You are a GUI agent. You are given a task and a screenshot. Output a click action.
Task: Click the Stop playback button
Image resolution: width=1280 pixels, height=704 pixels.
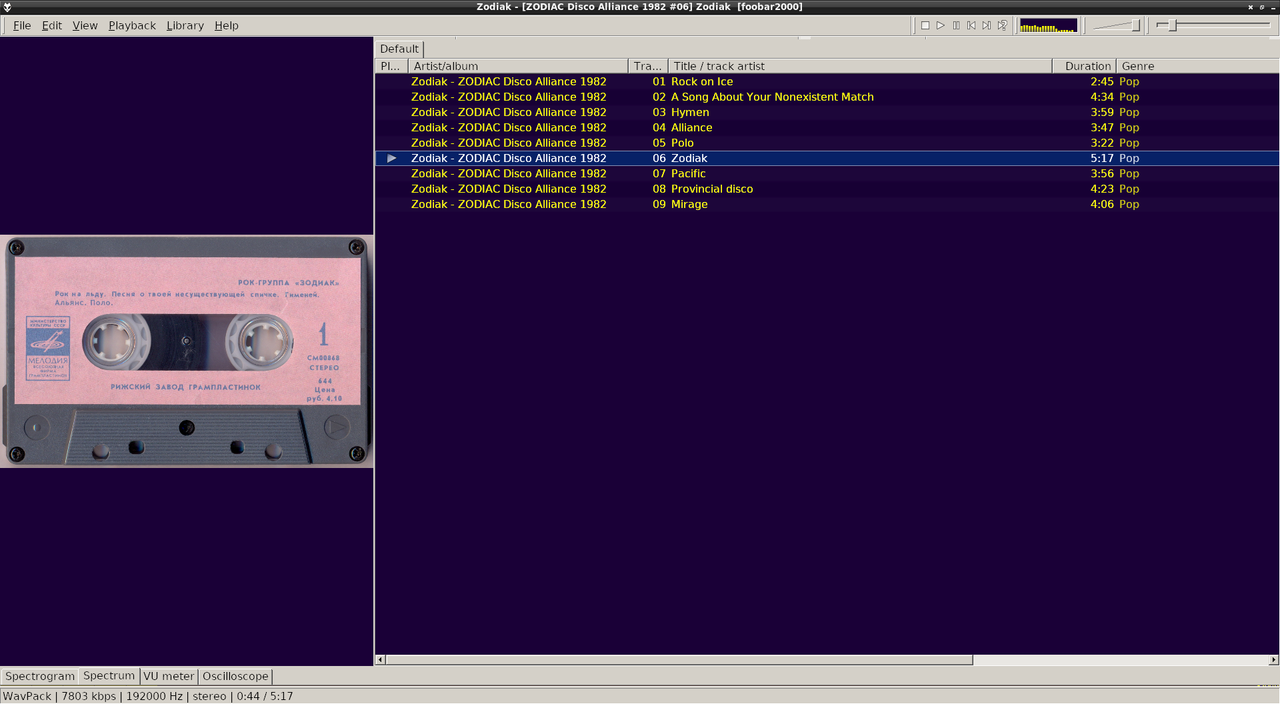[x=925, y=25]
